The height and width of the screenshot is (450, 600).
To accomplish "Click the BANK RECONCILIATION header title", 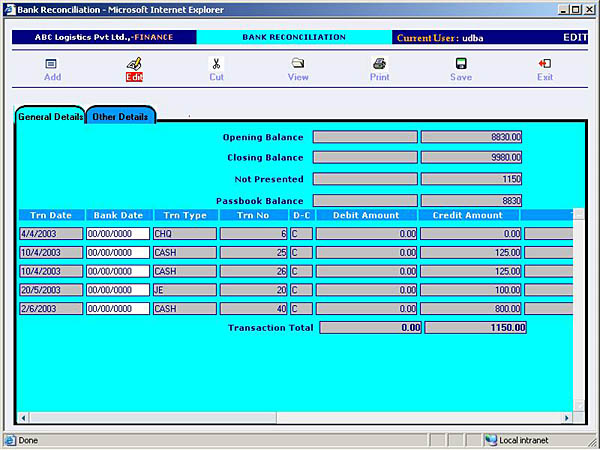I will [294, 37].
